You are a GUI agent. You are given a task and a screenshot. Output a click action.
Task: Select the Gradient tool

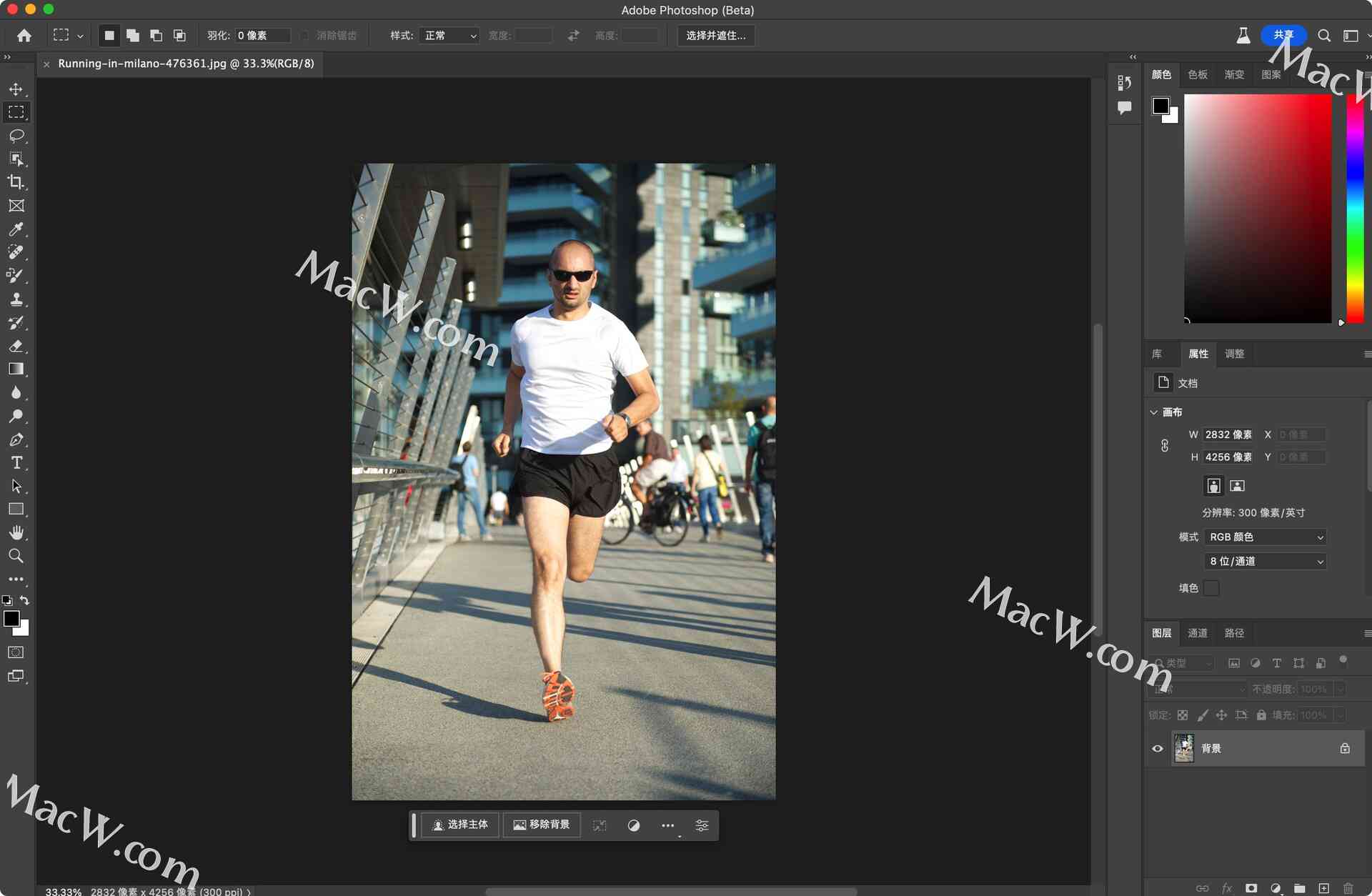pos(16,369)
